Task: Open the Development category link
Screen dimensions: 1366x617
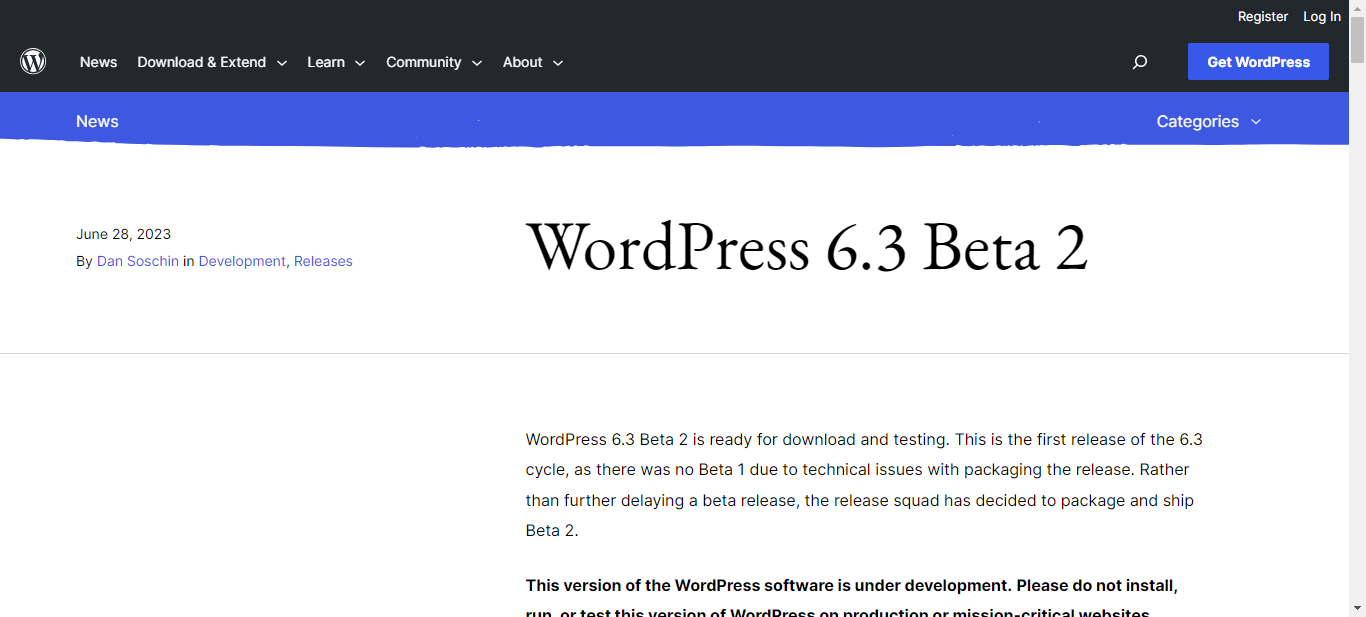Action: 242,261
